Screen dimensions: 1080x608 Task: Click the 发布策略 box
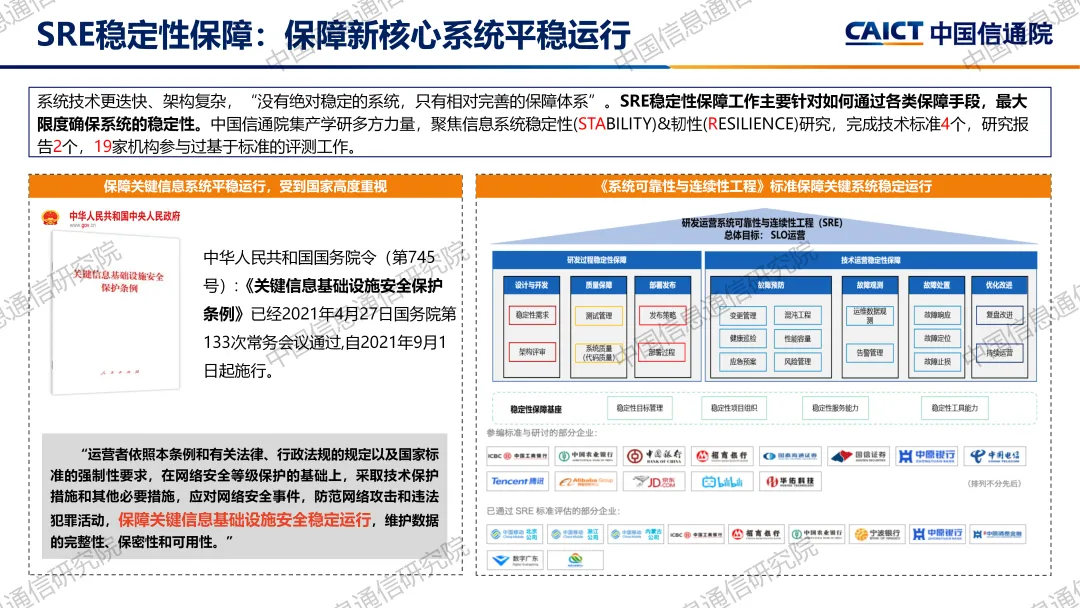662,315
